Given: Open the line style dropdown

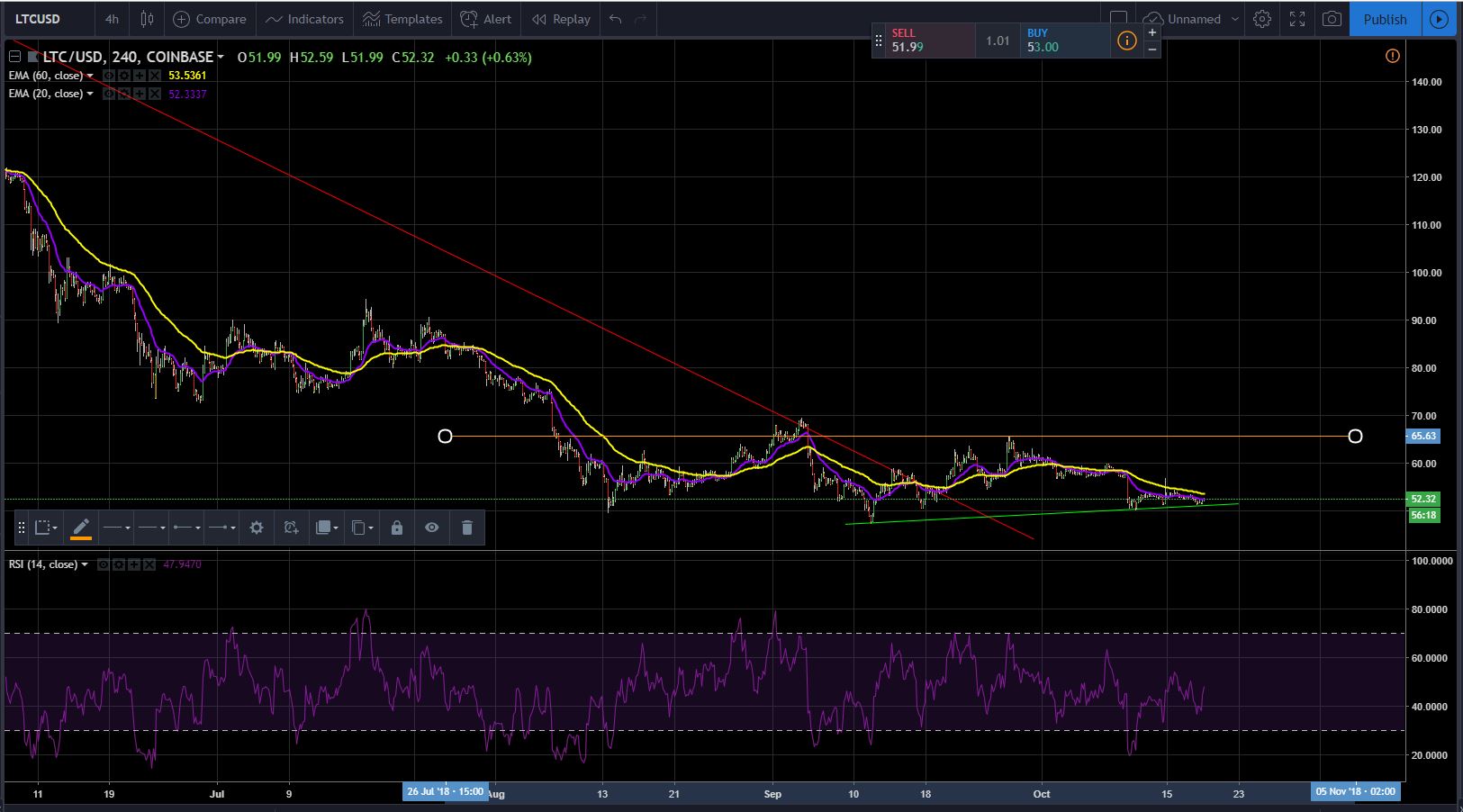Looking at the screenshot, I should pyautogui.click(x=151, y=528).
